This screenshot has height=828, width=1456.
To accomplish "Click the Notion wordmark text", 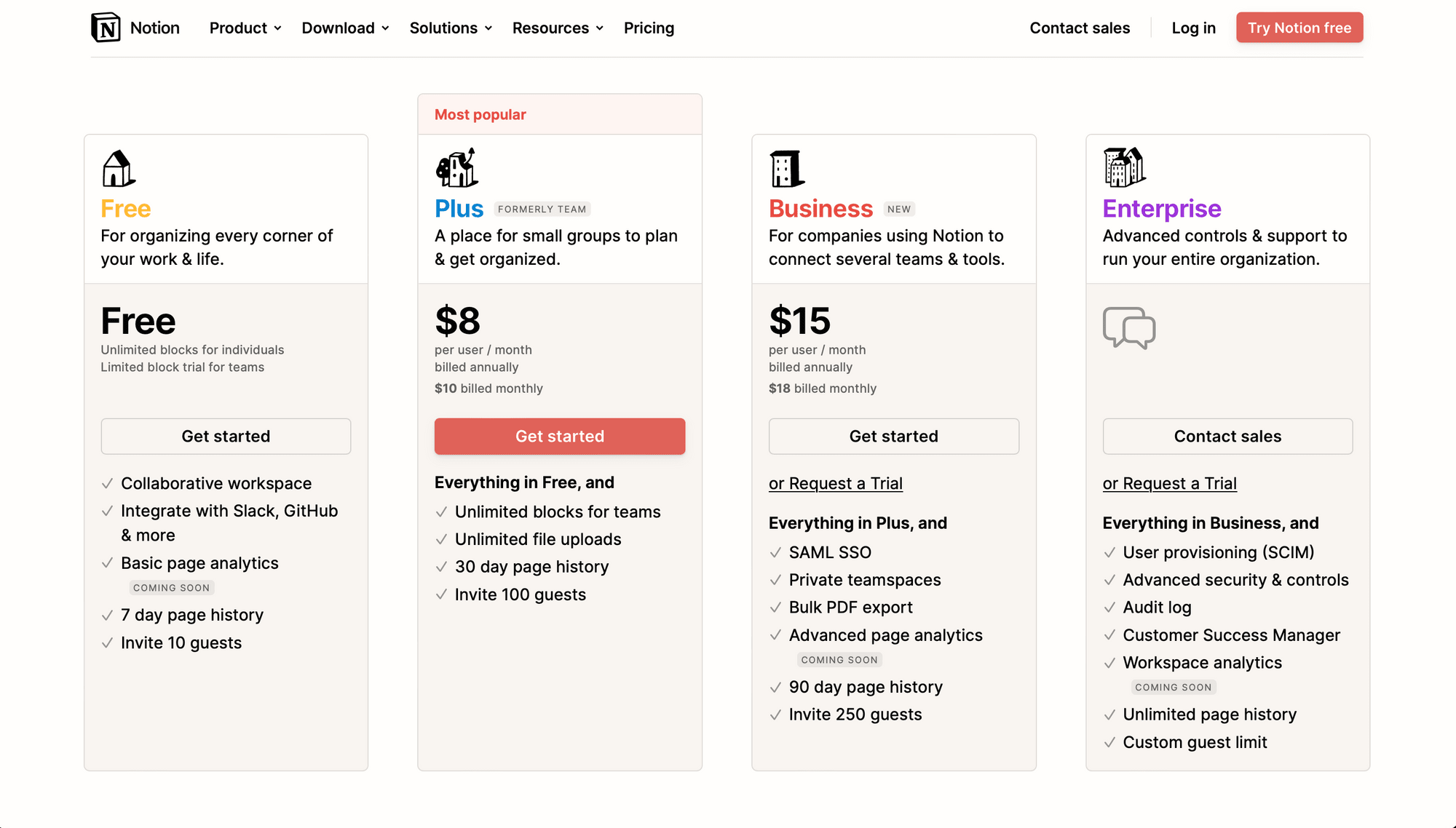I will tap(155, 28).
